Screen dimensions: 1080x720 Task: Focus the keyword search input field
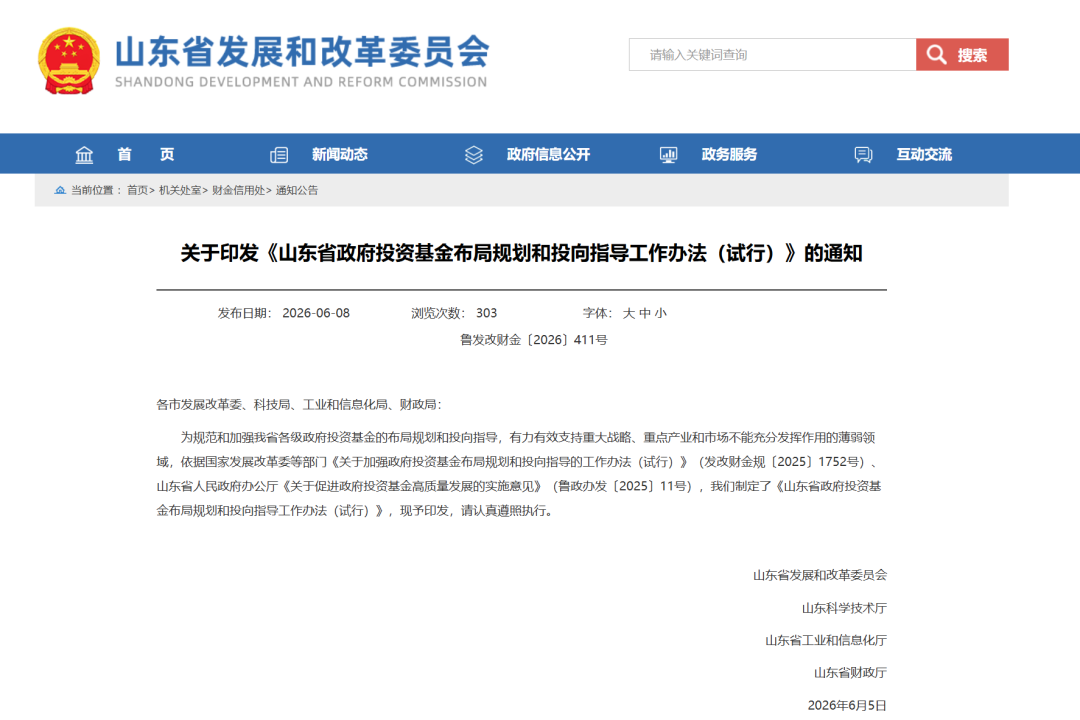[x=772, y=54]
